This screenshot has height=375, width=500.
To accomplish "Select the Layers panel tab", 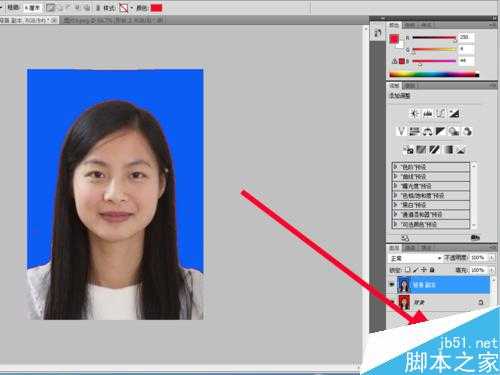I will tap(395, 248).
